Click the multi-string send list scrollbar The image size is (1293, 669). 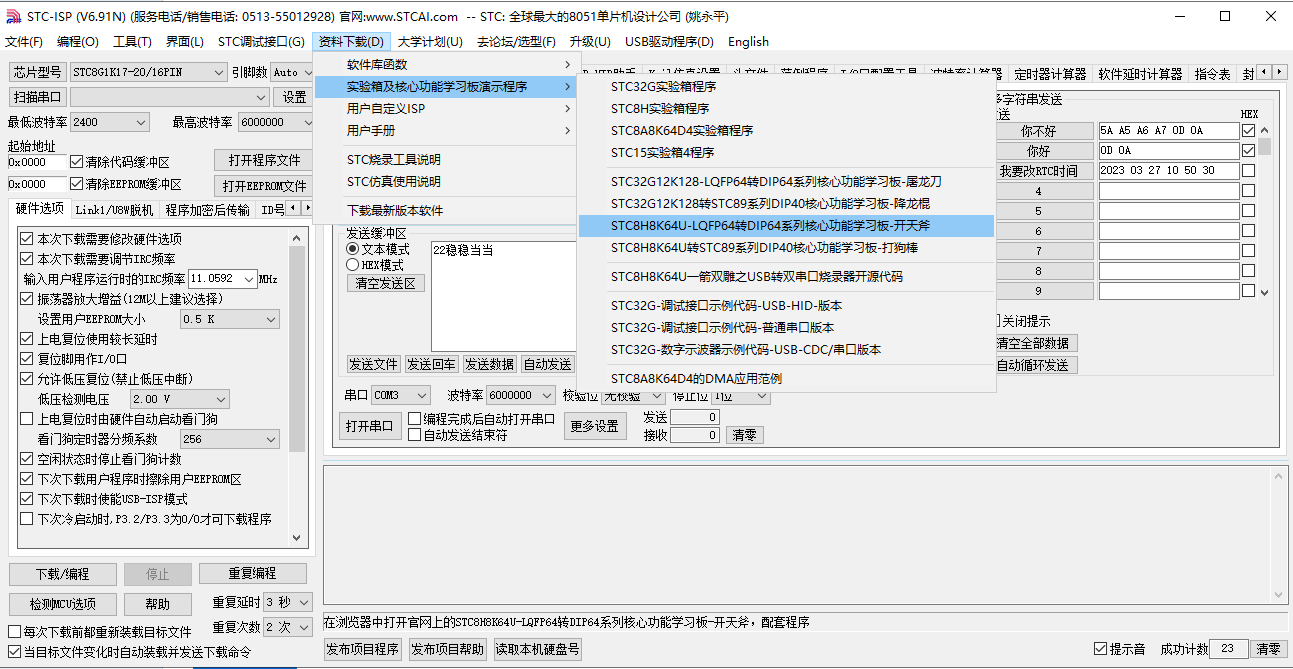click(1265, 210)
